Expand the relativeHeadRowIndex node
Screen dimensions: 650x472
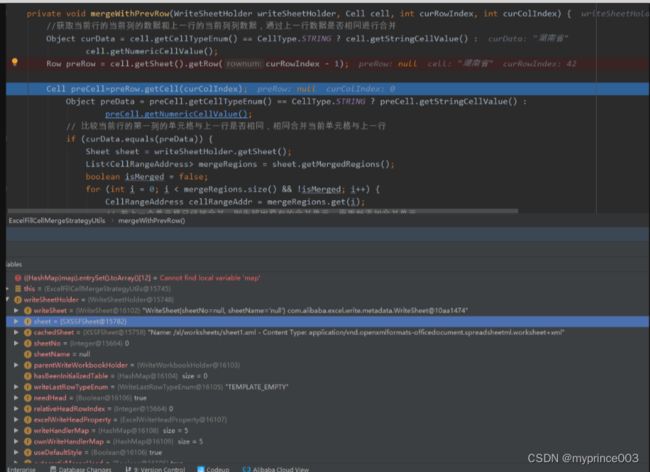click(16, 409)
